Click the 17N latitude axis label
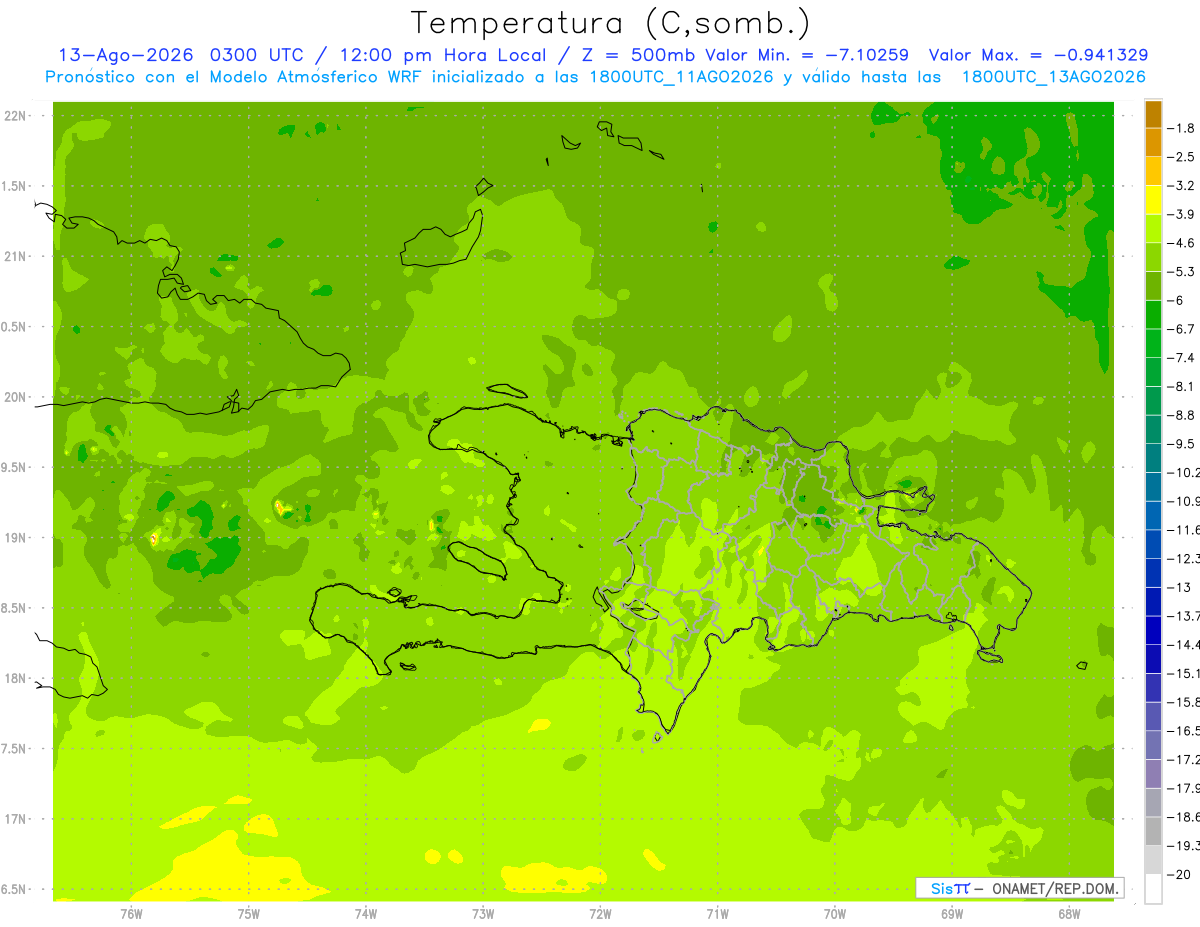The height and width of the screenshot is (927, 1200). tap(16, 820)
